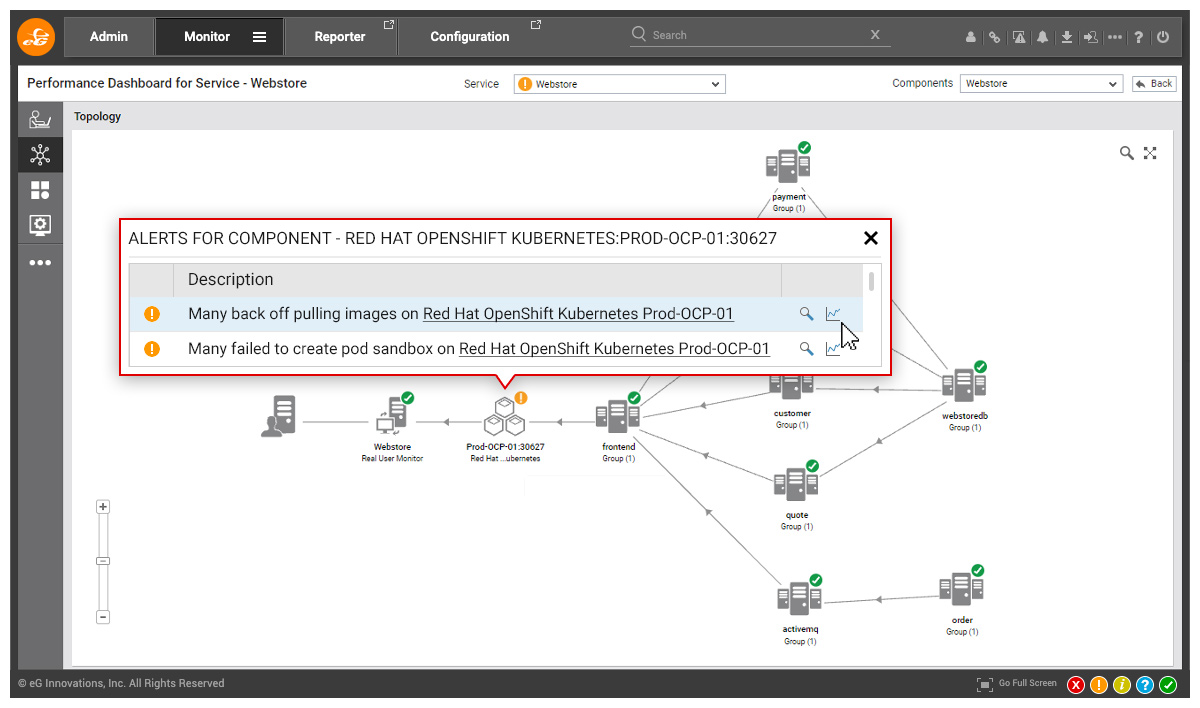This screenshot has width=1200, height=708.
Task: Open the Configuration tab
Action: click(470, 37)
